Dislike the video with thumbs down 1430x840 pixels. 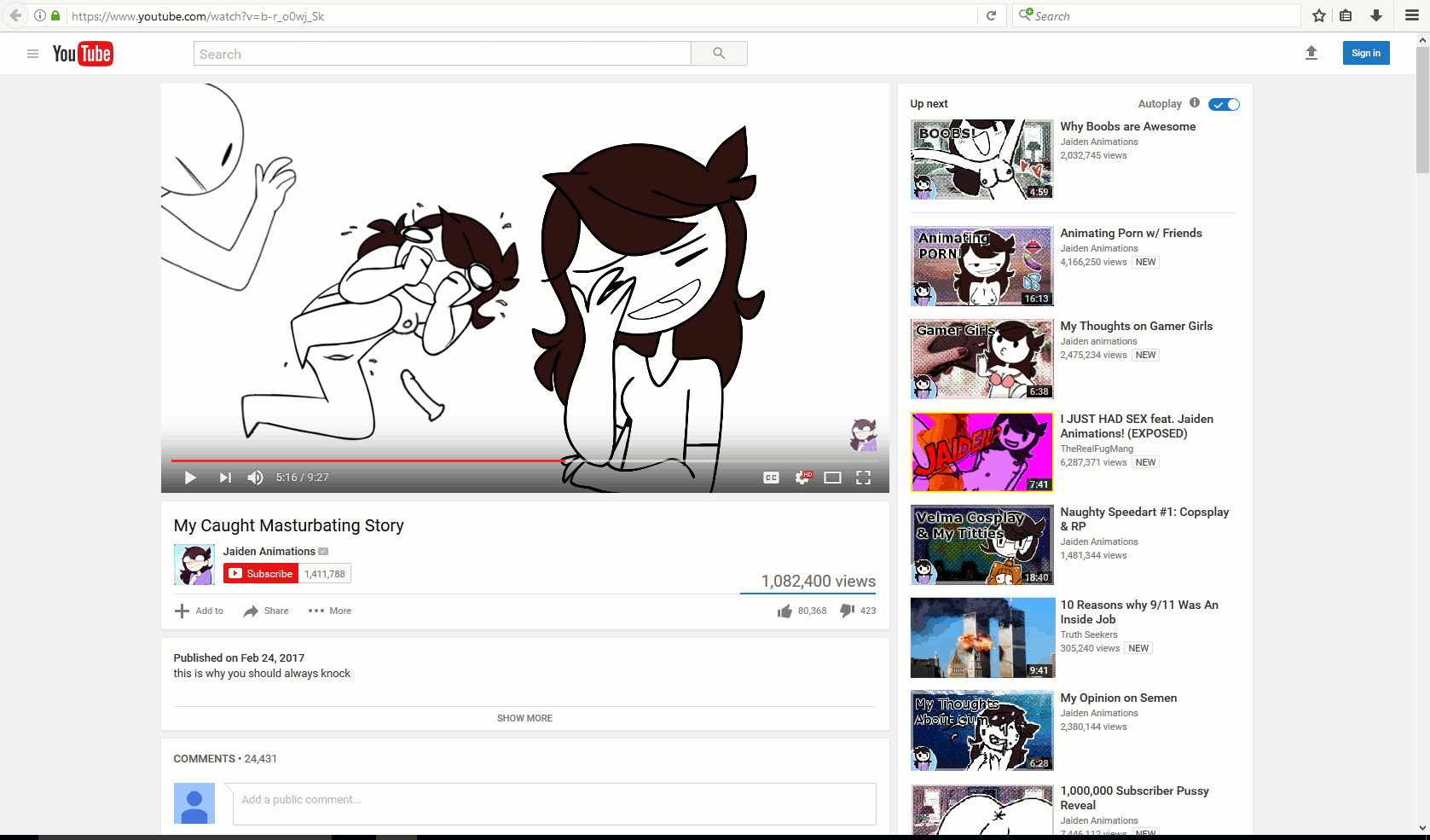click(848, 611)
